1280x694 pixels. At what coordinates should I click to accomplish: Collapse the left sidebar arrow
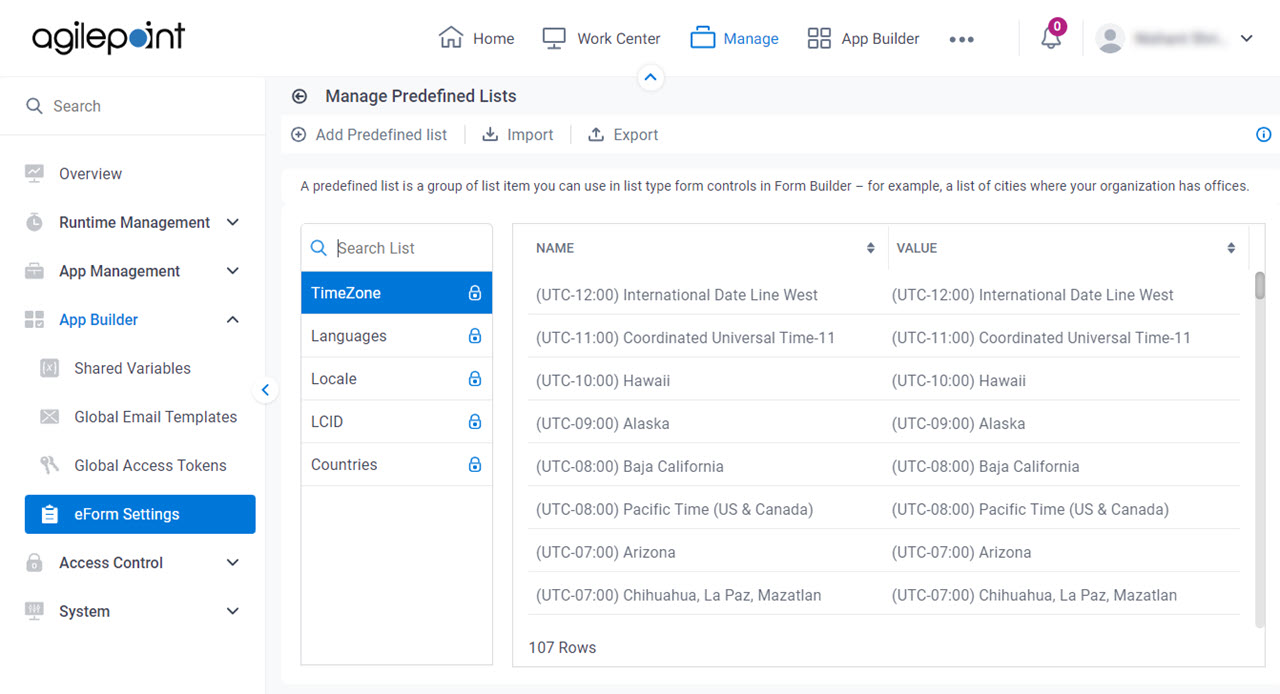coord(265,390)
